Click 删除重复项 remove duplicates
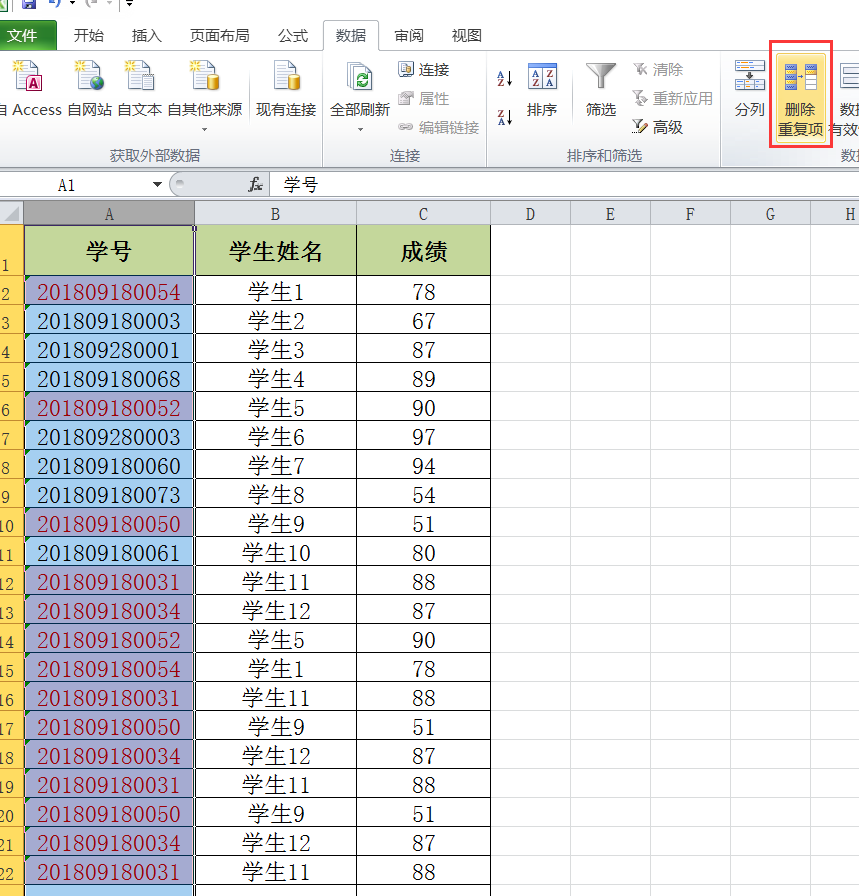Screen dimensions: 859x896 coord(800,98)
